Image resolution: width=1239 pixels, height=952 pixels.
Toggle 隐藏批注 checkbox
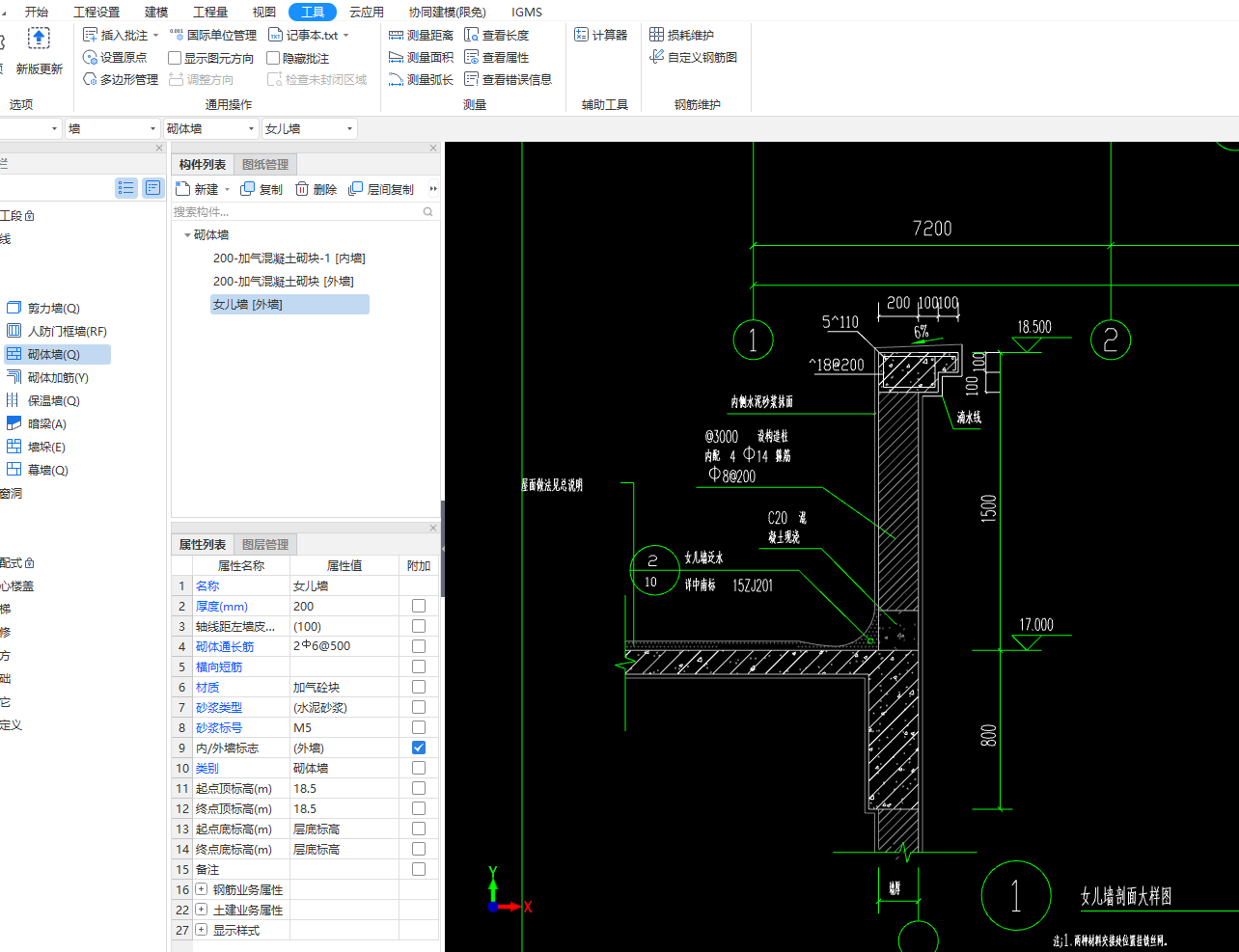tap(273, 58)
